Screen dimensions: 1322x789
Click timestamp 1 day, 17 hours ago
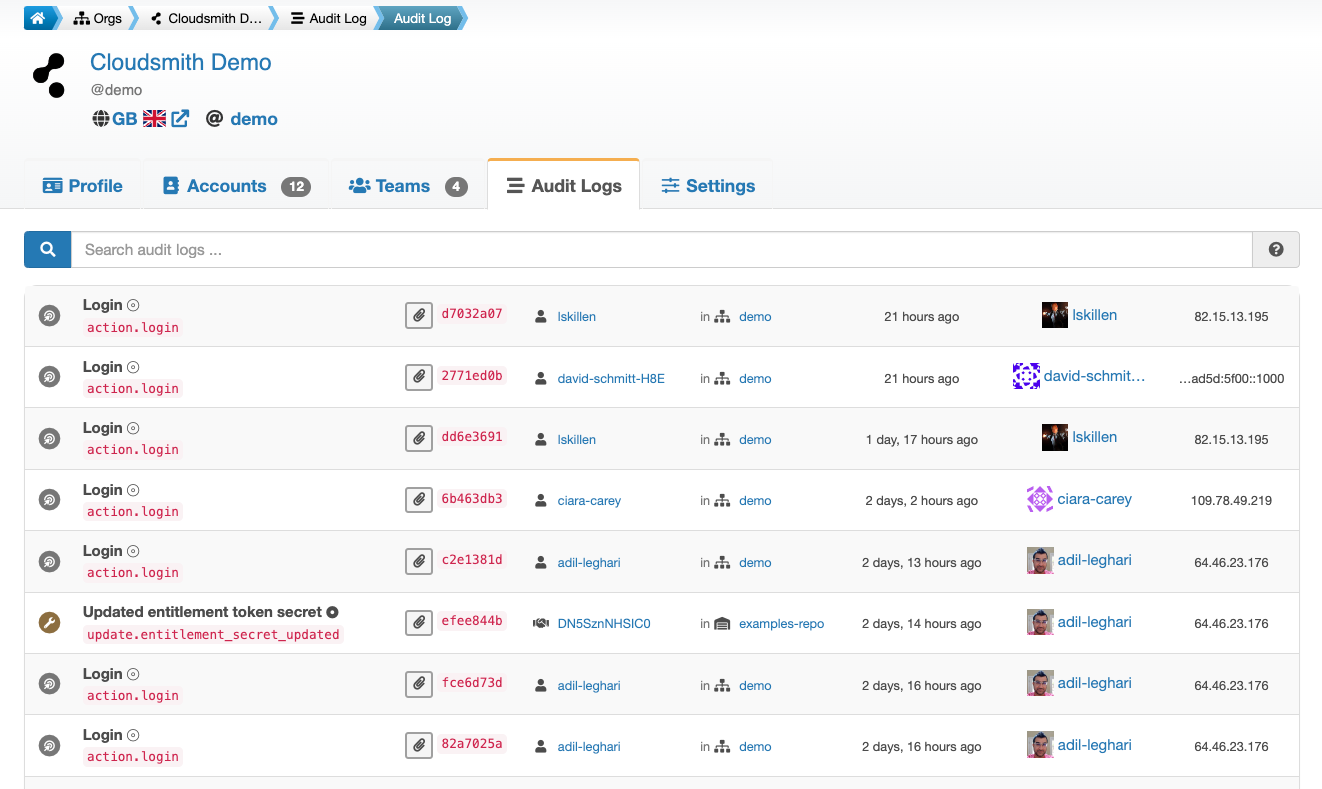[922, 440]
